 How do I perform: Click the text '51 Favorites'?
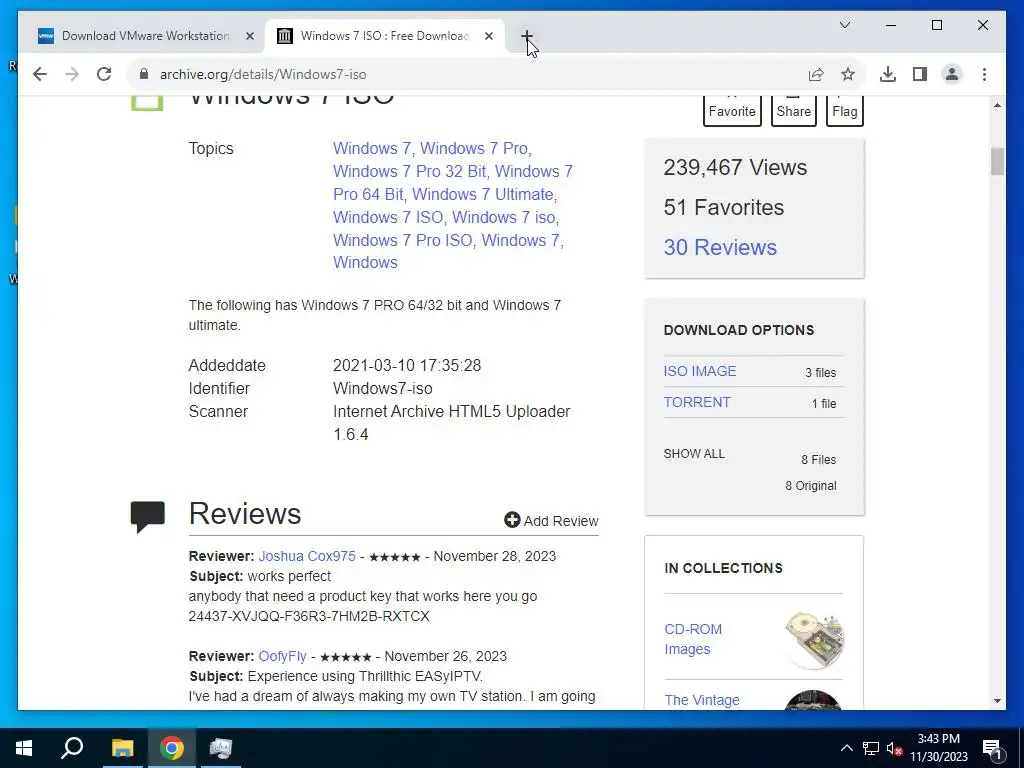point(724,208)
